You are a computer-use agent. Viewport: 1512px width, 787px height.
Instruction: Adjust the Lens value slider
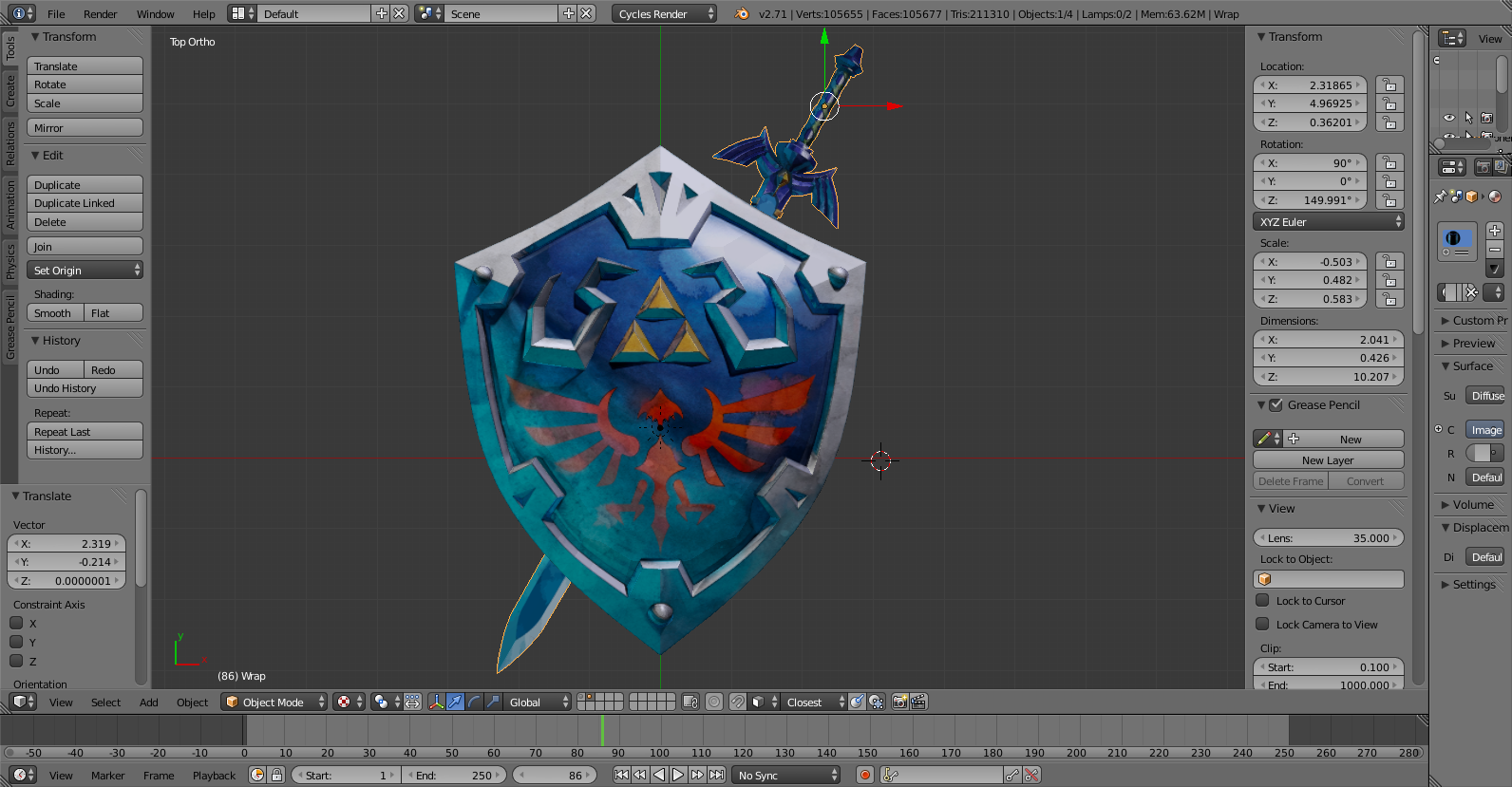click(x=1329, y=538)
